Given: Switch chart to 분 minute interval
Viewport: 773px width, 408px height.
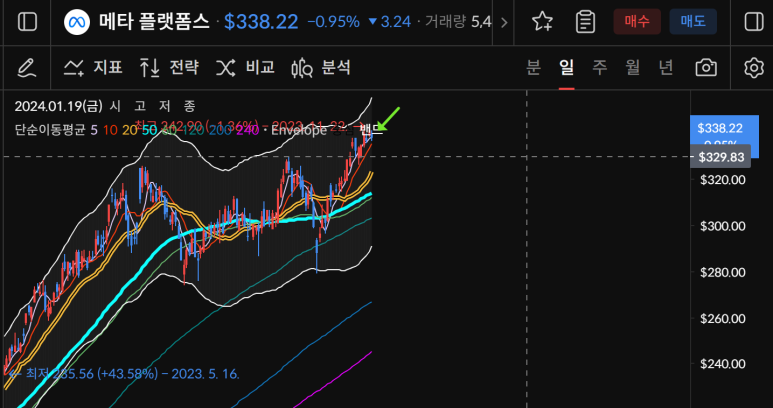Looking at the screenshot, I should click(533, 68).
